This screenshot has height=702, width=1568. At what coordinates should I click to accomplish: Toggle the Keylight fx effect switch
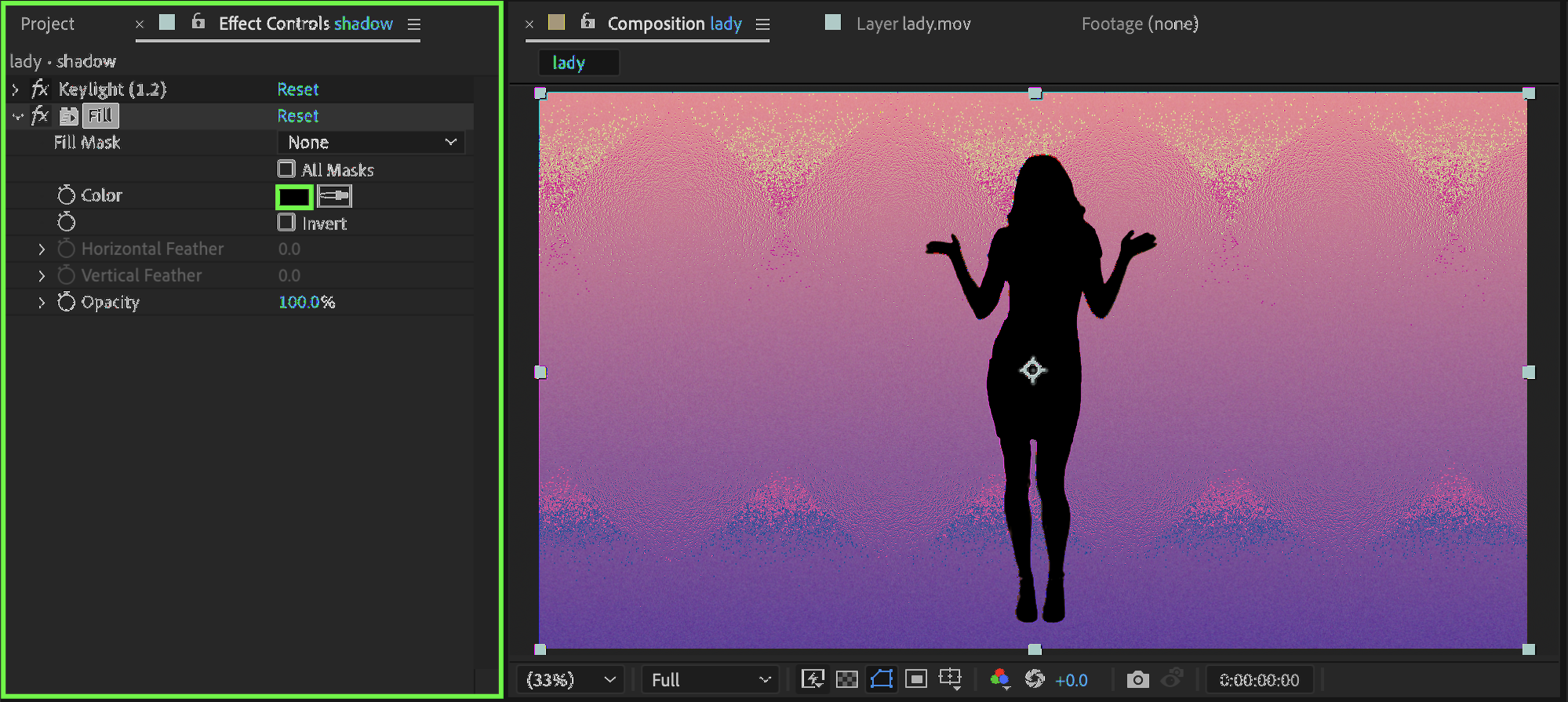coord(40,89)
